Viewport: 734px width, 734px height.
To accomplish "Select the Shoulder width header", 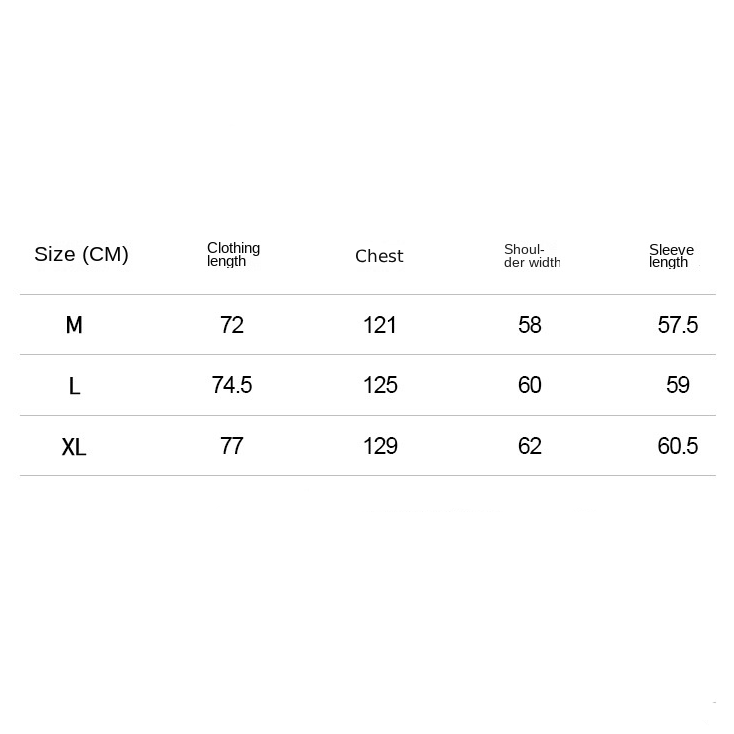I will (532, 256).
